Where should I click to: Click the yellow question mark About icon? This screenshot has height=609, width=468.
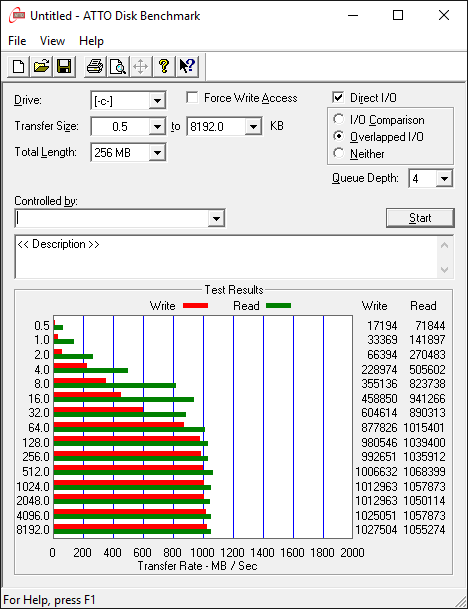pyautogui.click(x=164, y=66)
